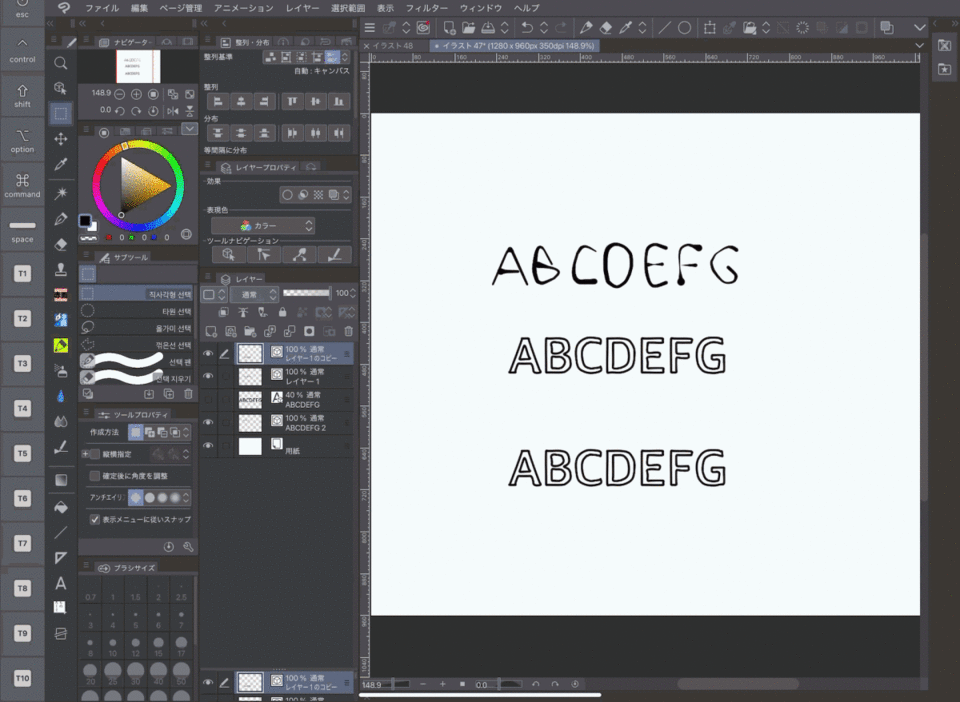This screenshot has width=960, height=702.
Task: Open the アニメーション menu
Action: (x=244, y=8)
